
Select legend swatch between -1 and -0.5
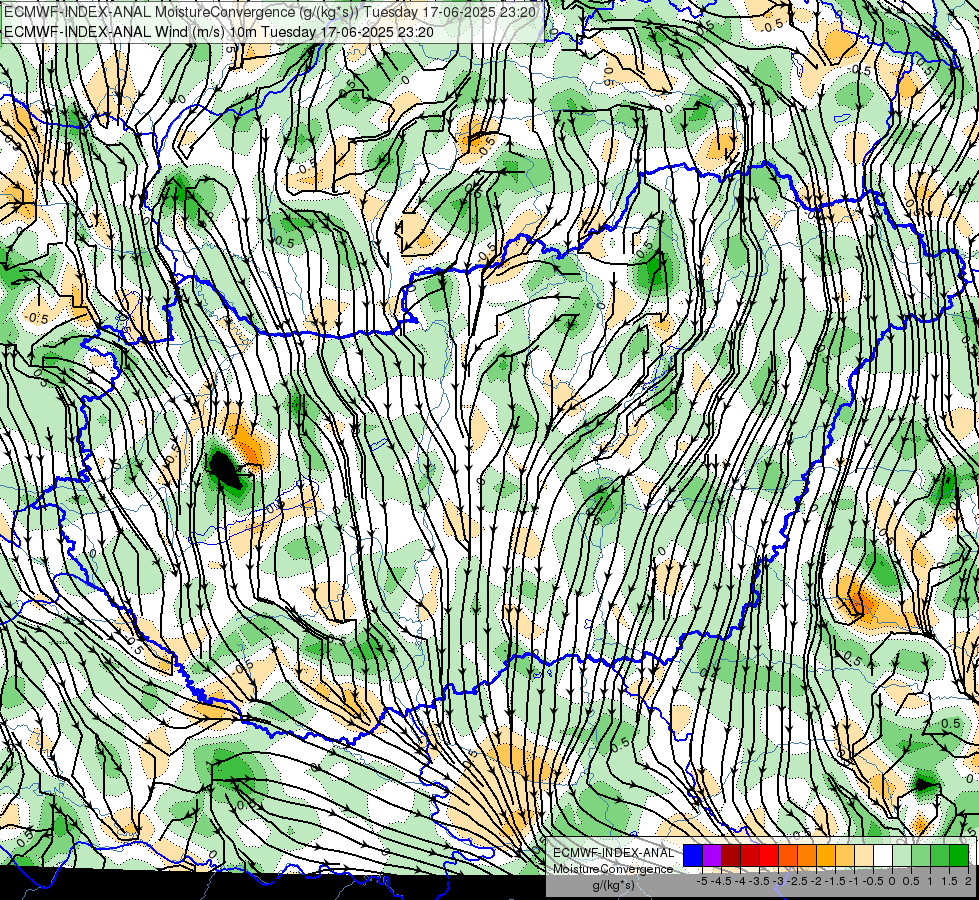[x=864, y=856]
